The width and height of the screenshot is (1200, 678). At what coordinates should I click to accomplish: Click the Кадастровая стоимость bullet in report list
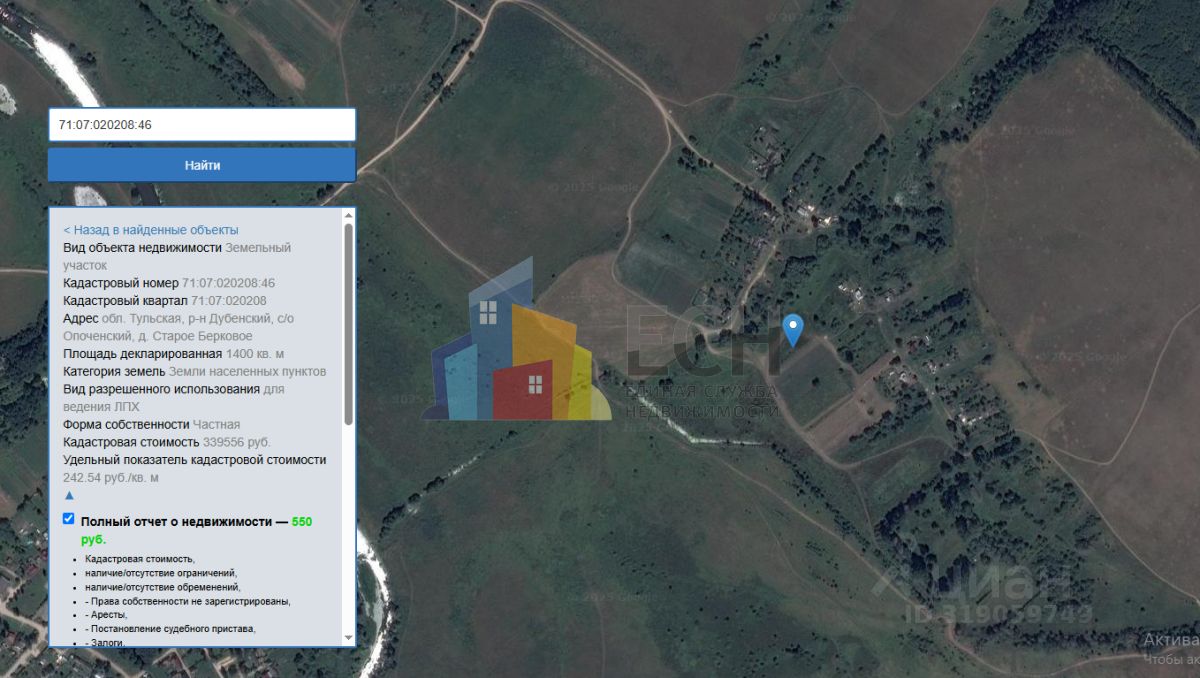(140, 559)
